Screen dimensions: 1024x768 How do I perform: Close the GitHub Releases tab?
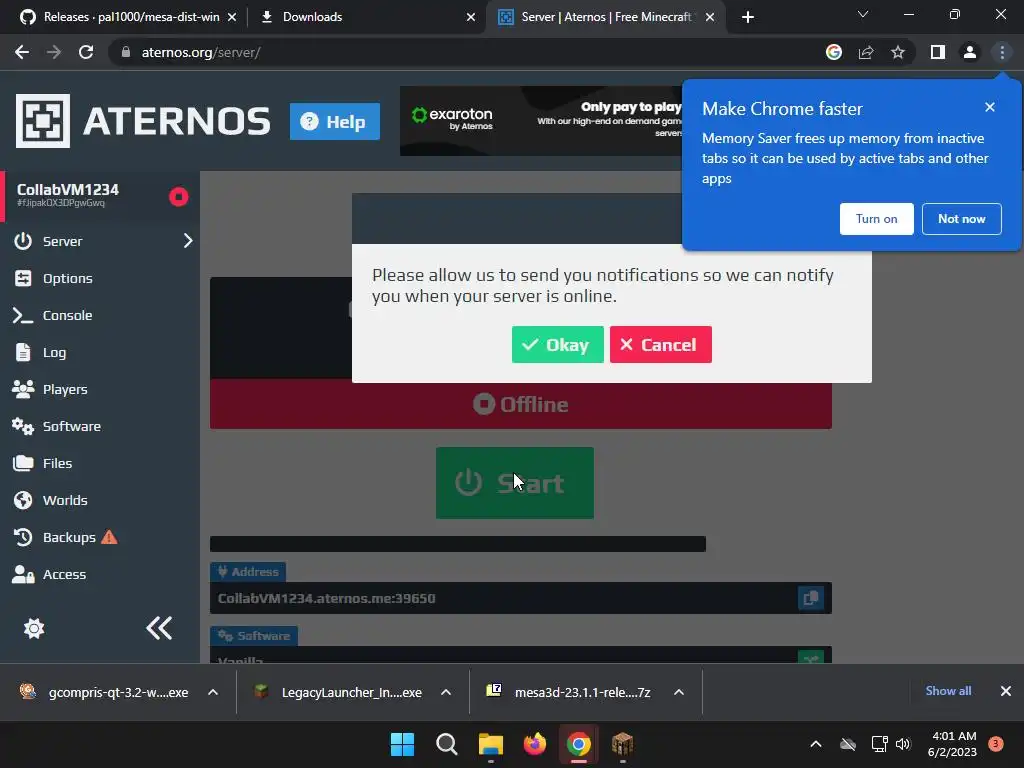[232, 17]
